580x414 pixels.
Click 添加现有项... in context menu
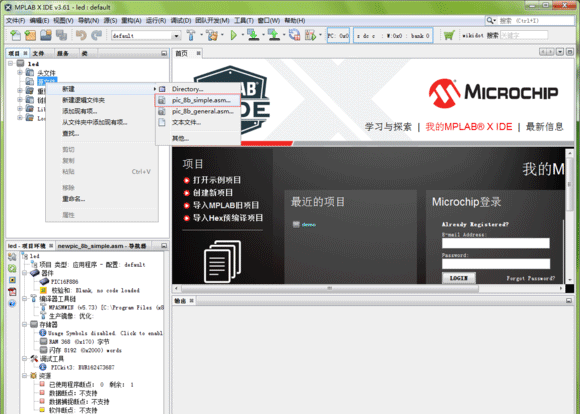[102, 111]
